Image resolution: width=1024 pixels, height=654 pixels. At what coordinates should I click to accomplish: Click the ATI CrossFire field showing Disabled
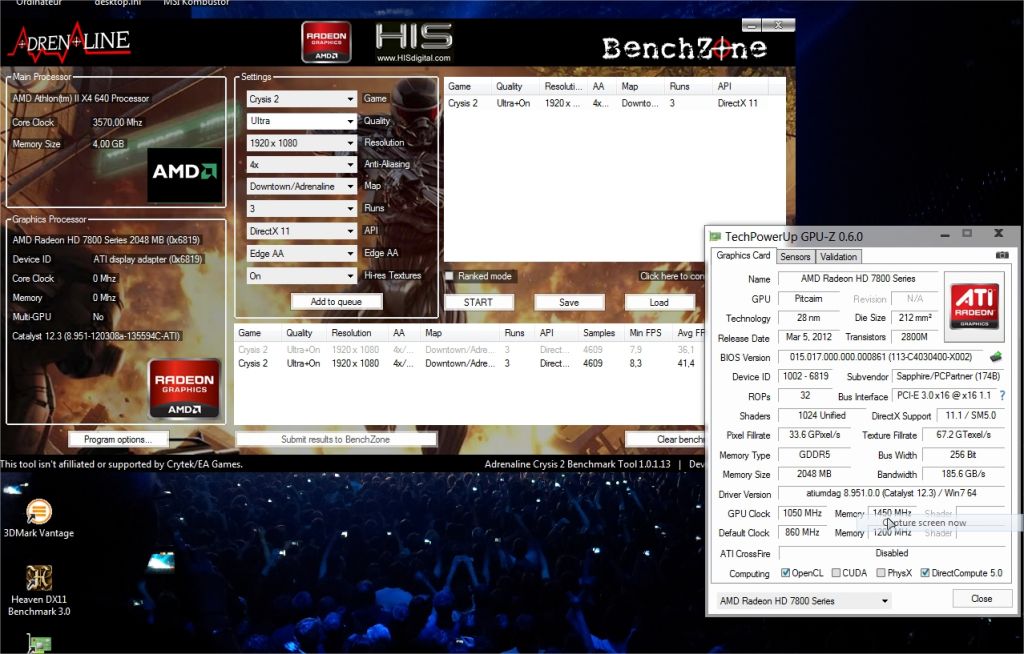click(x=891, y=553)
